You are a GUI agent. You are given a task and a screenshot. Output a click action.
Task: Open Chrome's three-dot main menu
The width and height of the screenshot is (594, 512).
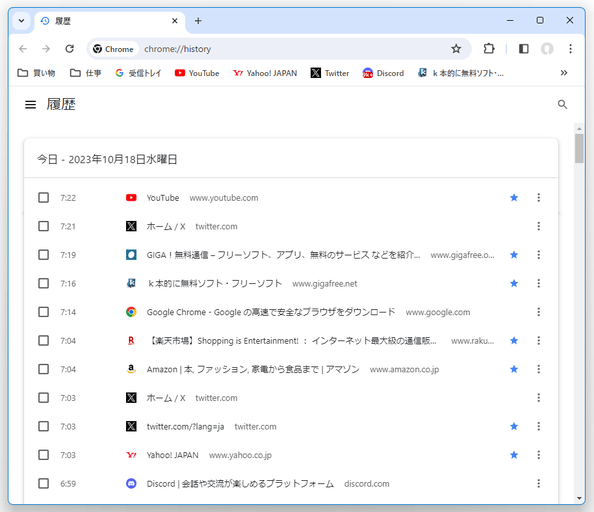pos(570,49)
